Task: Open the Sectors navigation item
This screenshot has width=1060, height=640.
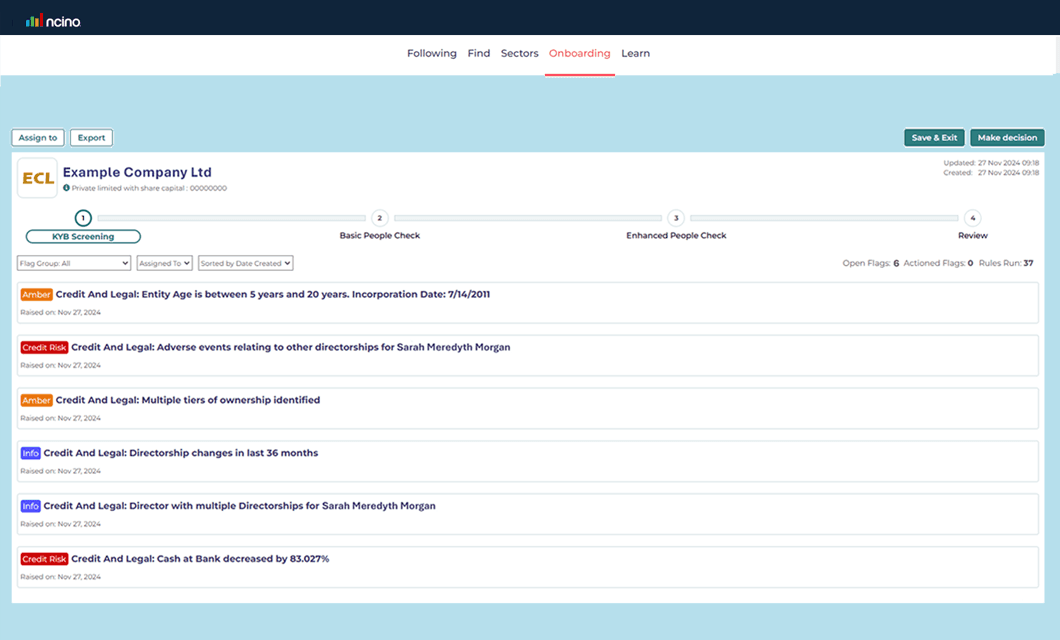Action: coord(519,53)
